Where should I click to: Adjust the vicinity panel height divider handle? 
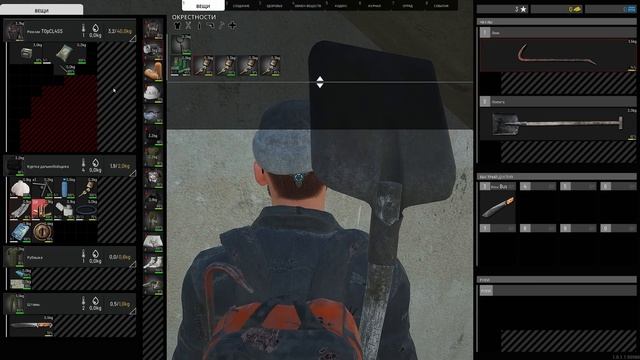(320, 82)
